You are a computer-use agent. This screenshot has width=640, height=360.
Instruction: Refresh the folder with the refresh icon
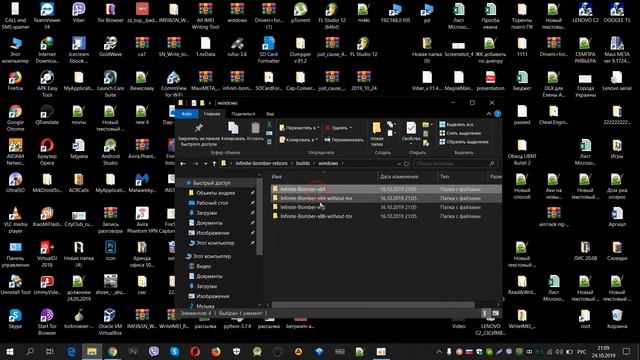(x=407, y=164)
